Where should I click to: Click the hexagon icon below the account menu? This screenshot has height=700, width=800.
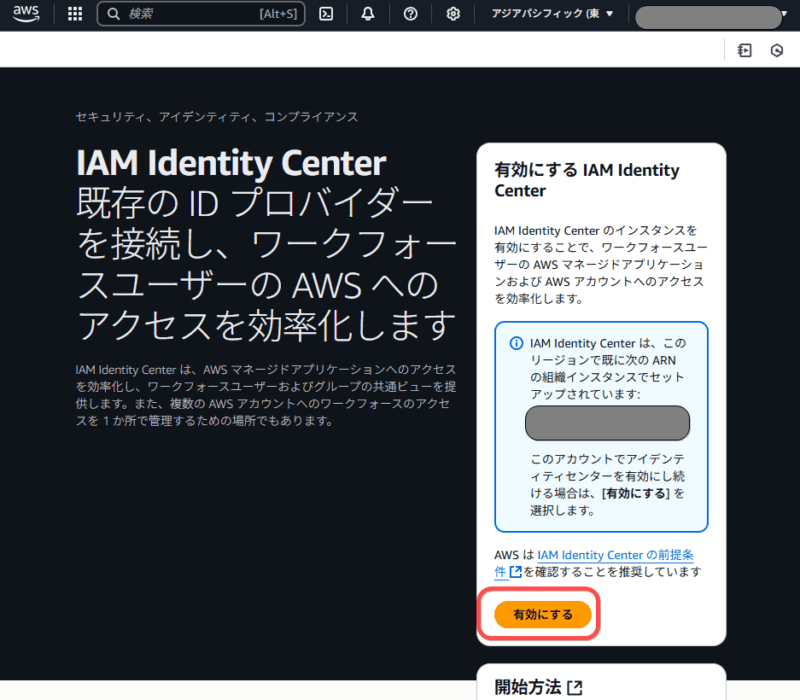777,50
